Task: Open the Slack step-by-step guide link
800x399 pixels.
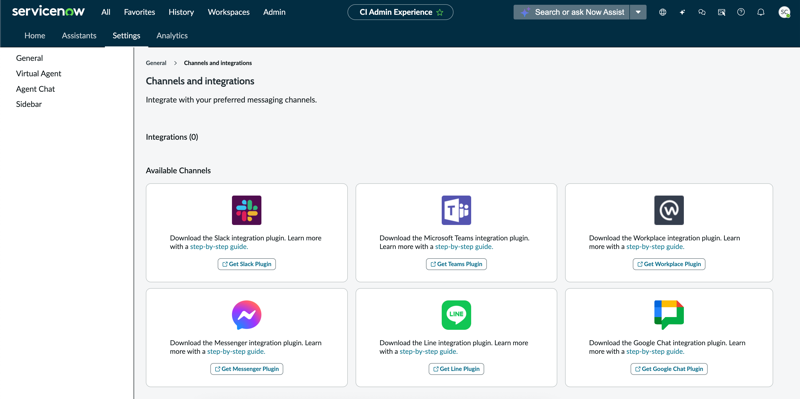Action: tap(219, 246)
